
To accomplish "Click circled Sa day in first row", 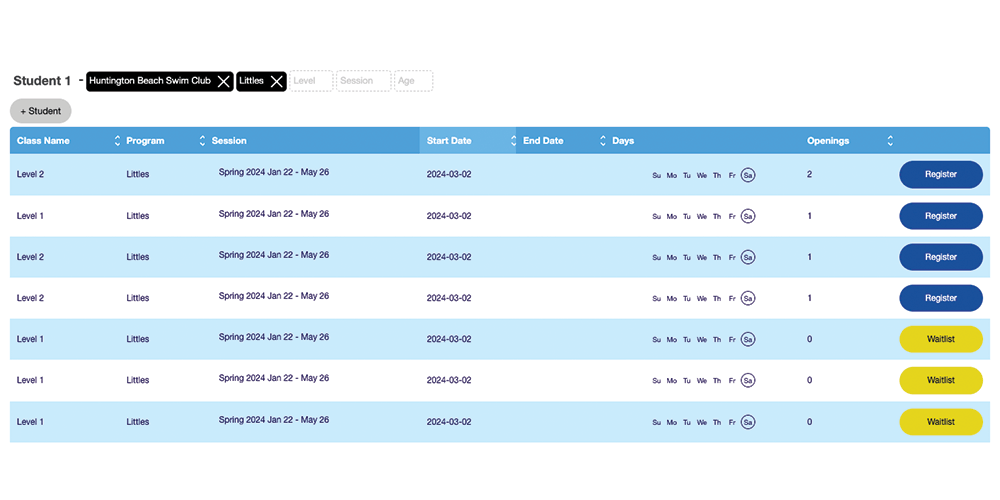I will point(748,175).
